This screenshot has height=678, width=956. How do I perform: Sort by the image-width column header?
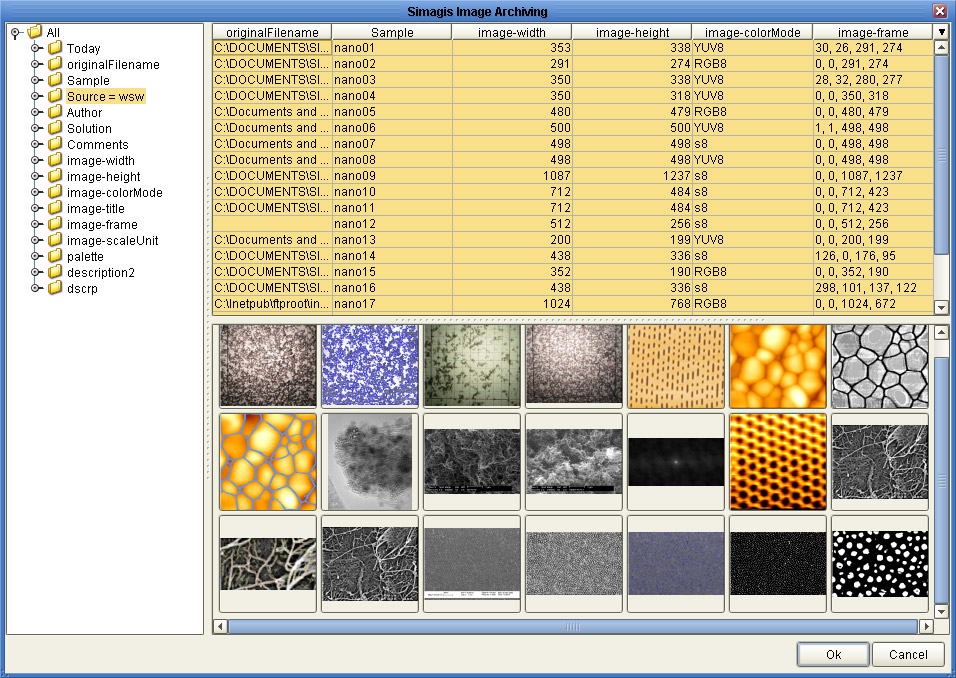click(x=512, y=32)
